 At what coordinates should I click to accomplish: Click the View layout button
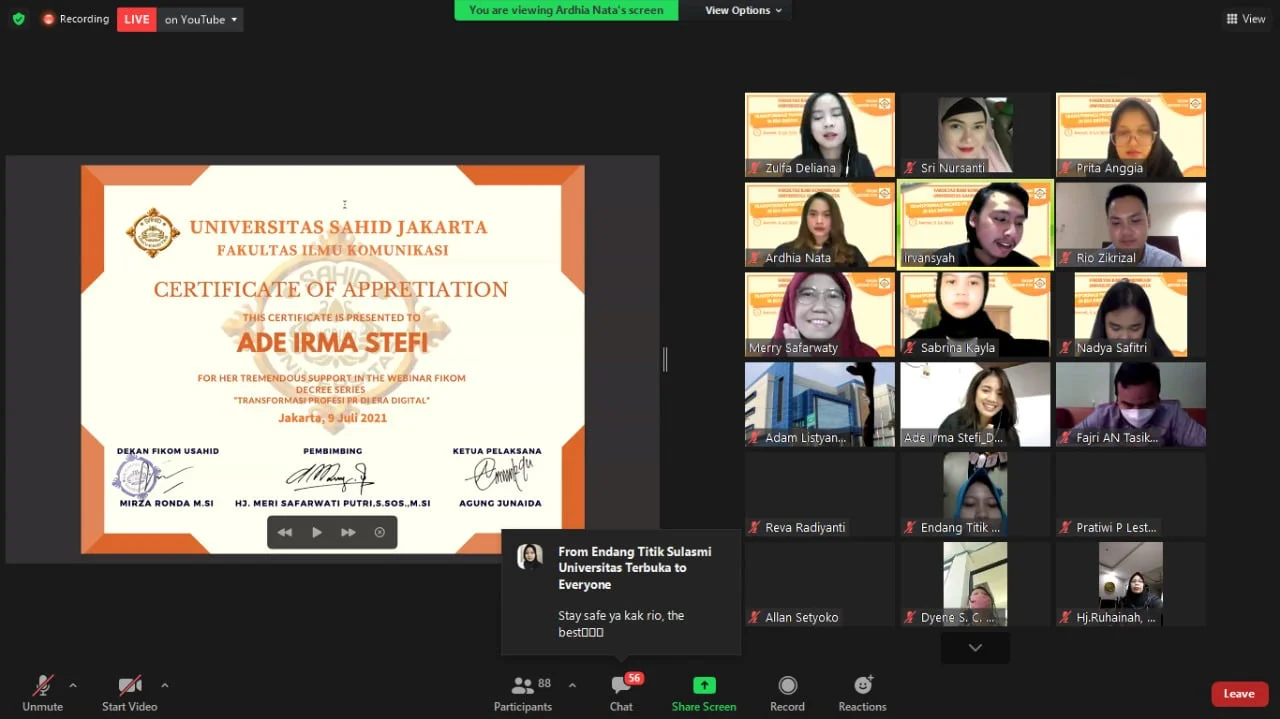point(1246,19)
